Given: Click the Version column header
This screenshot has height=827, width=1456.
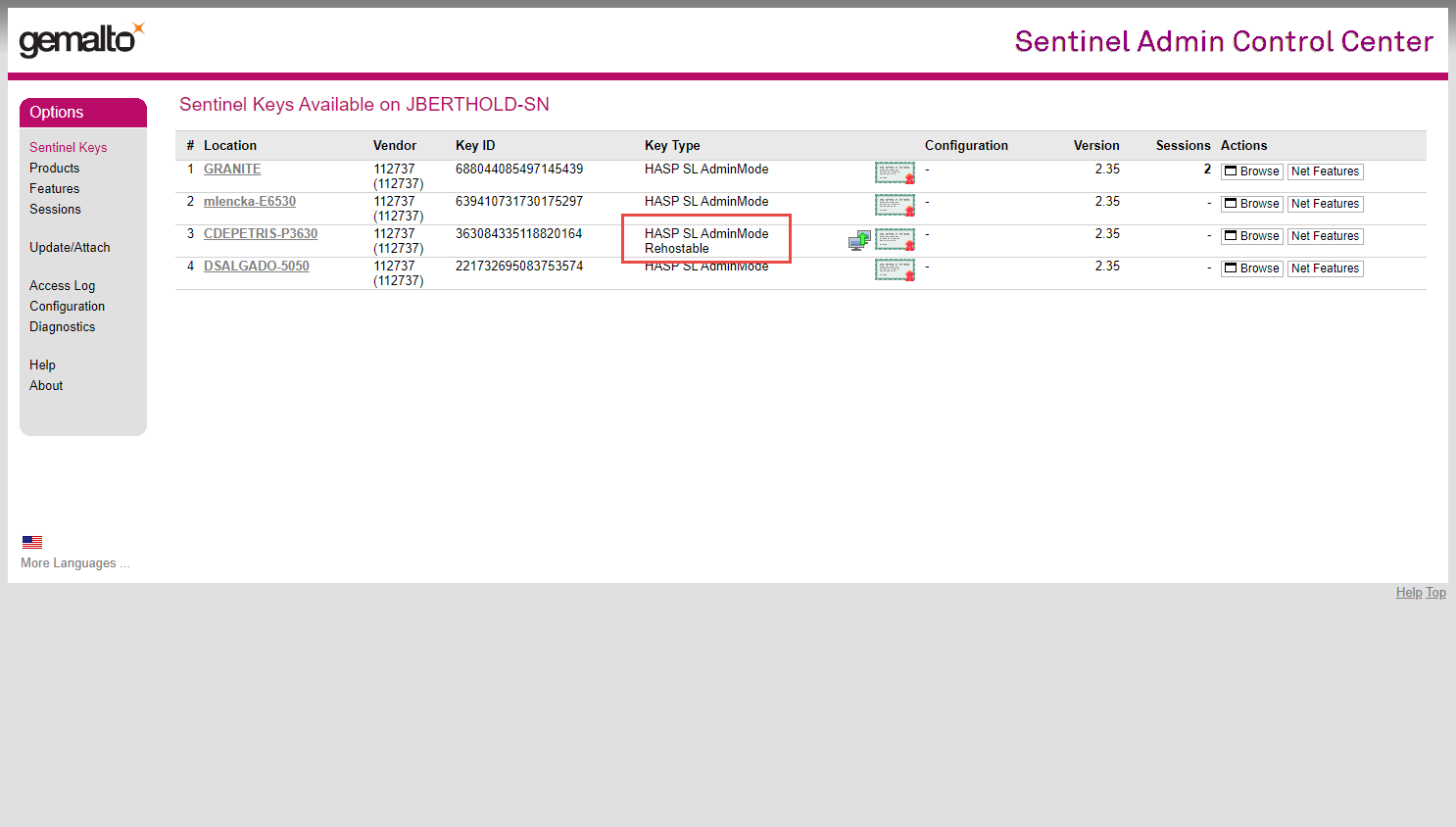Looking at the screenshot, I should tap(1096, 145).
